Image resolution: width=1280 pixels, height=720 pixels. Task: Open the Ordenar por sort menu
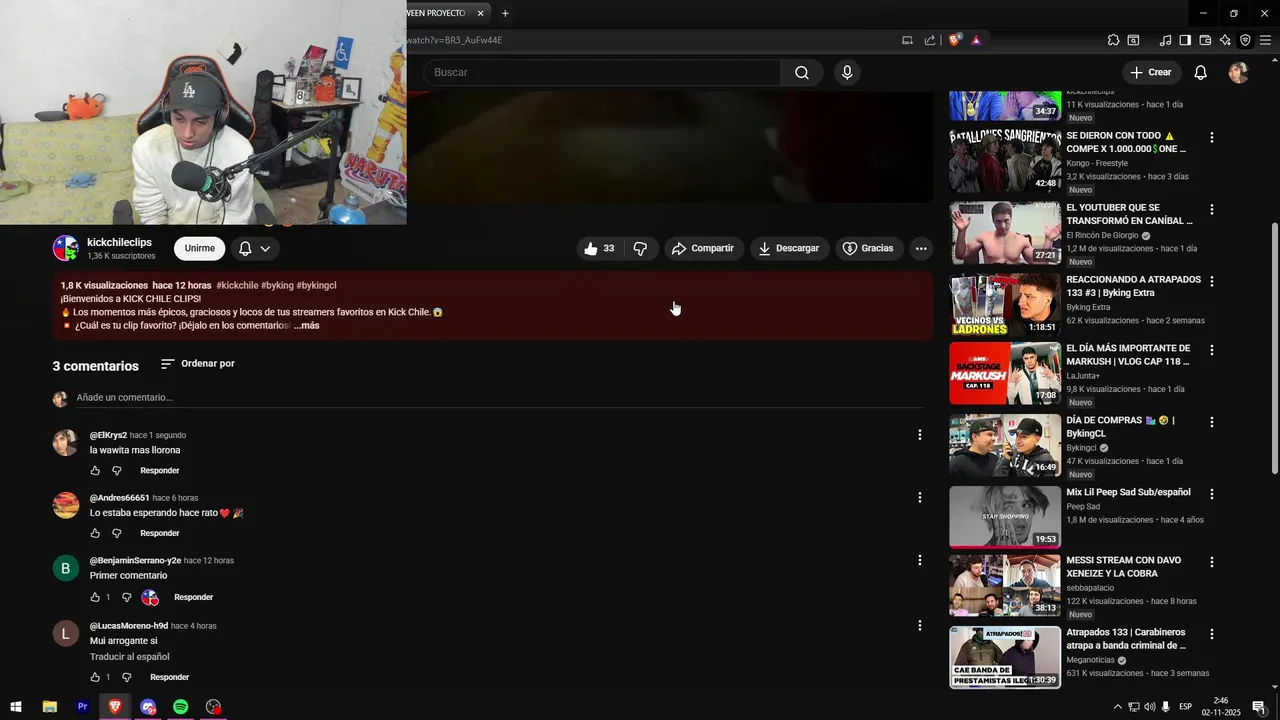pos(198,364)
